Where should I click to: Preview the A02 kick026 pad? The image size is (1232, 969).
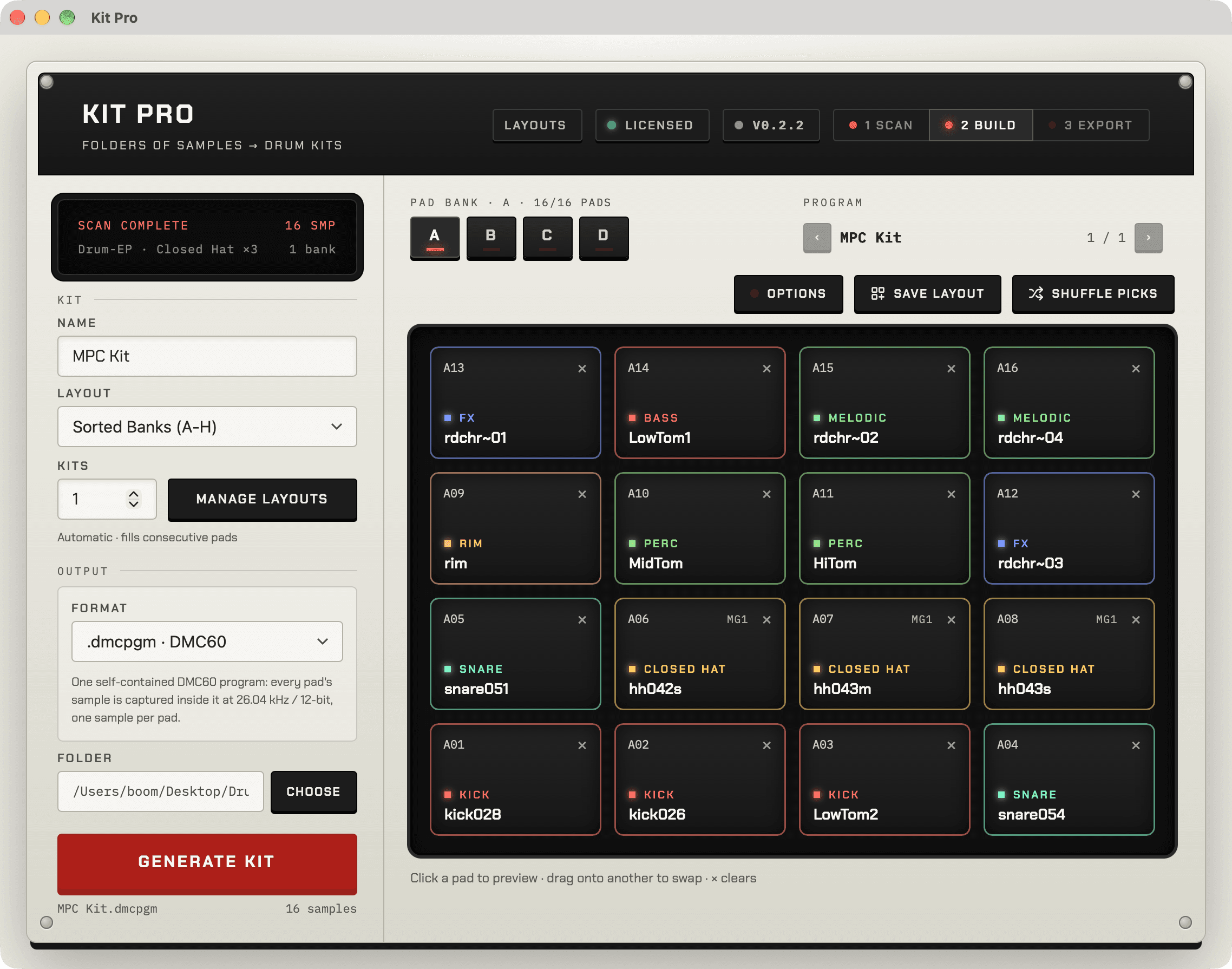(699, 779)
